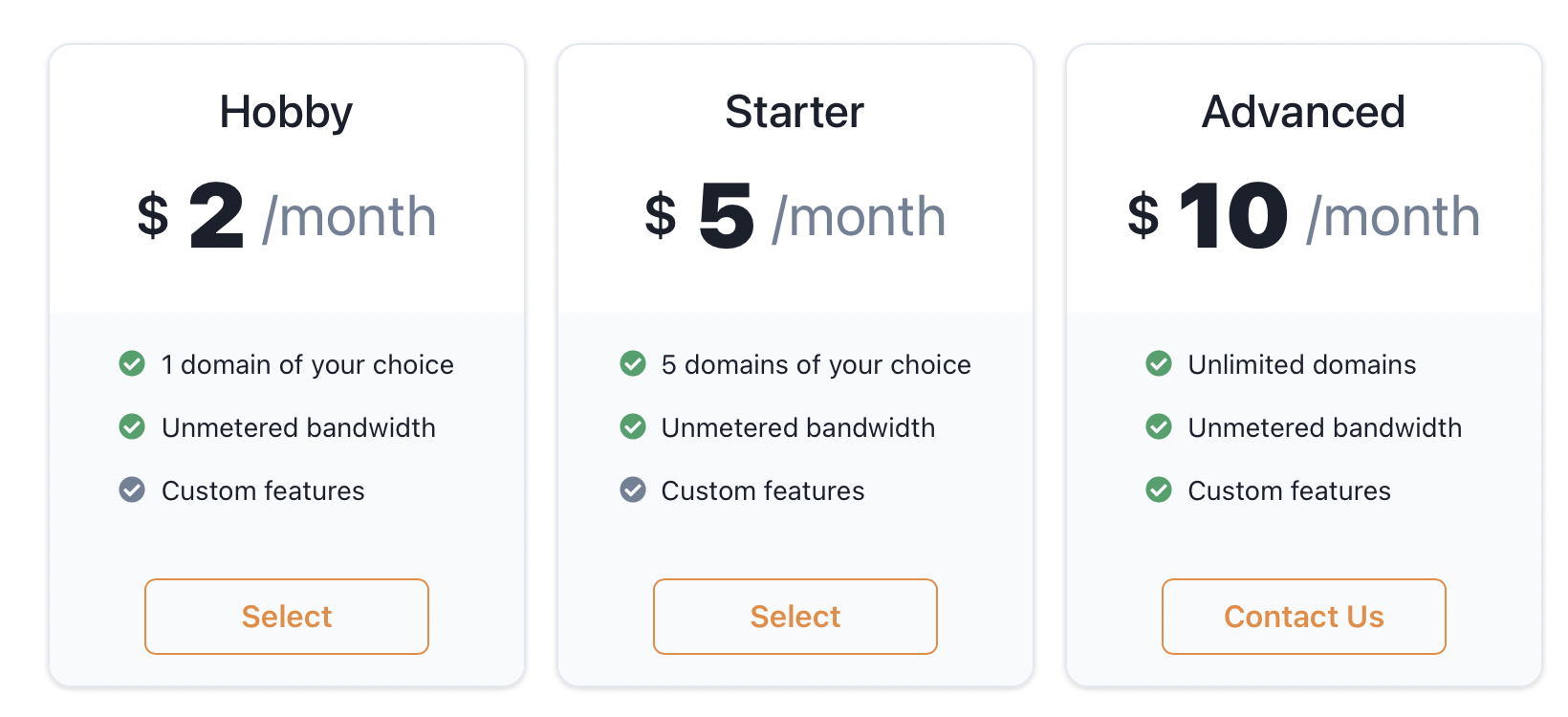Click the Starter plan title

(x=795, y=112)
